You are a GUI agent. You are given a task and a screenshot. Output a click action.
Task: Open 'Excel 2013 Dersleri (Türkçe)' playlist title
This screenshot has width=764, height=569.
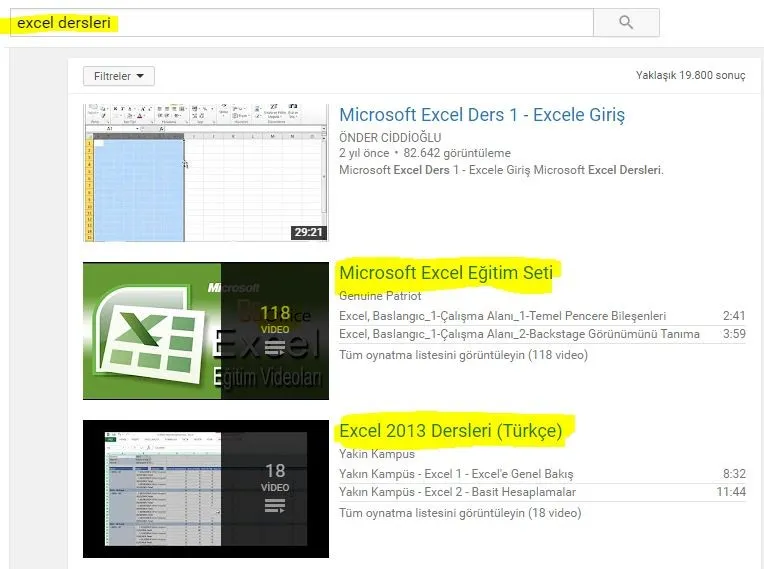click(x=451, y=431)
